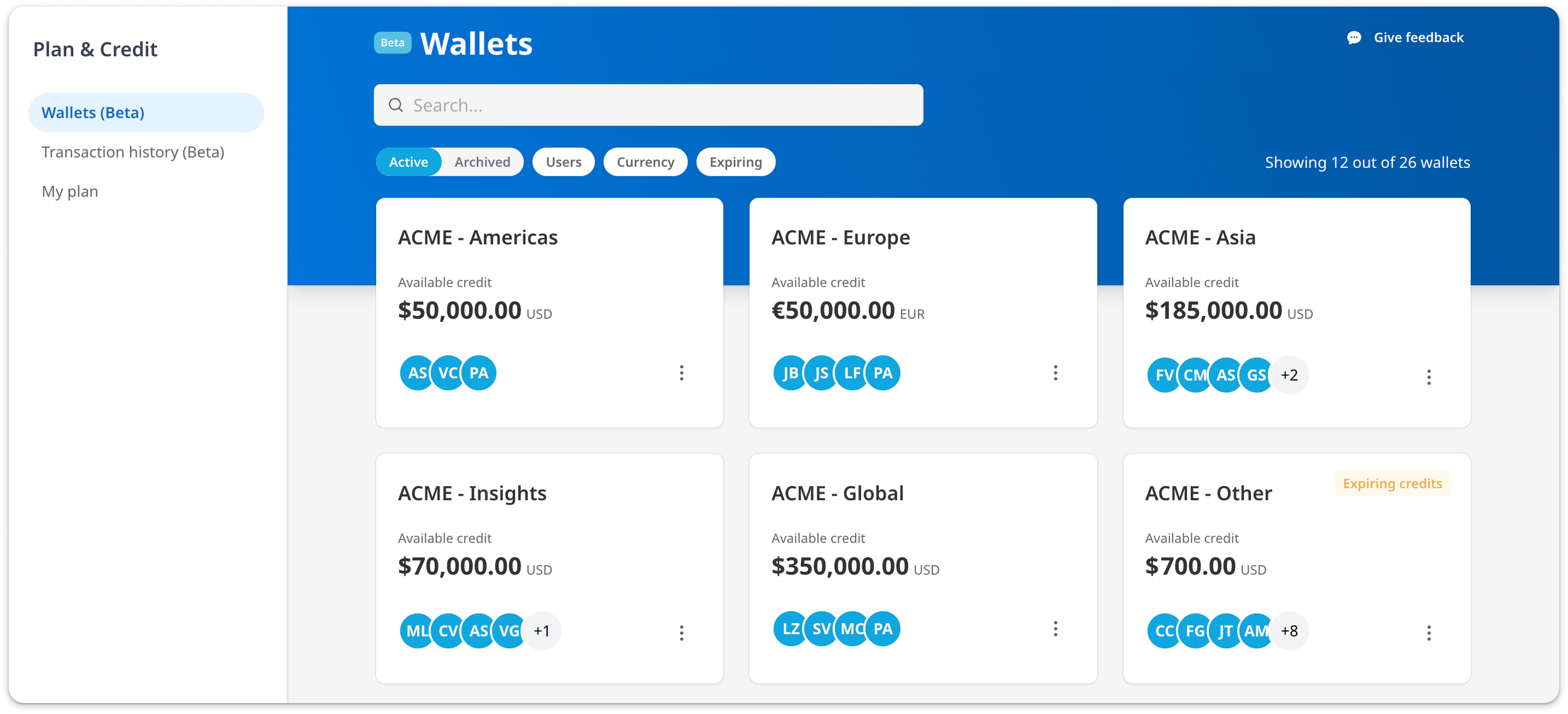Go to Transaction history (Beta)
The width and height of the screenshot is (1568, 714).
pos(133,152)
